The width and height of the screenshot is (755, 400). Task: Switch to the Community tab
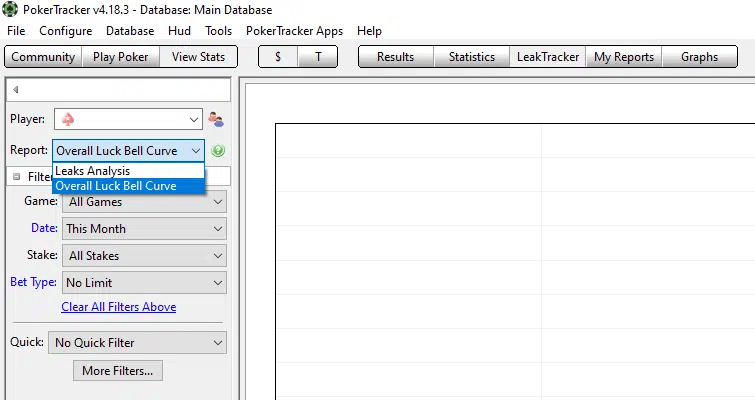click(x=43, y=57)
